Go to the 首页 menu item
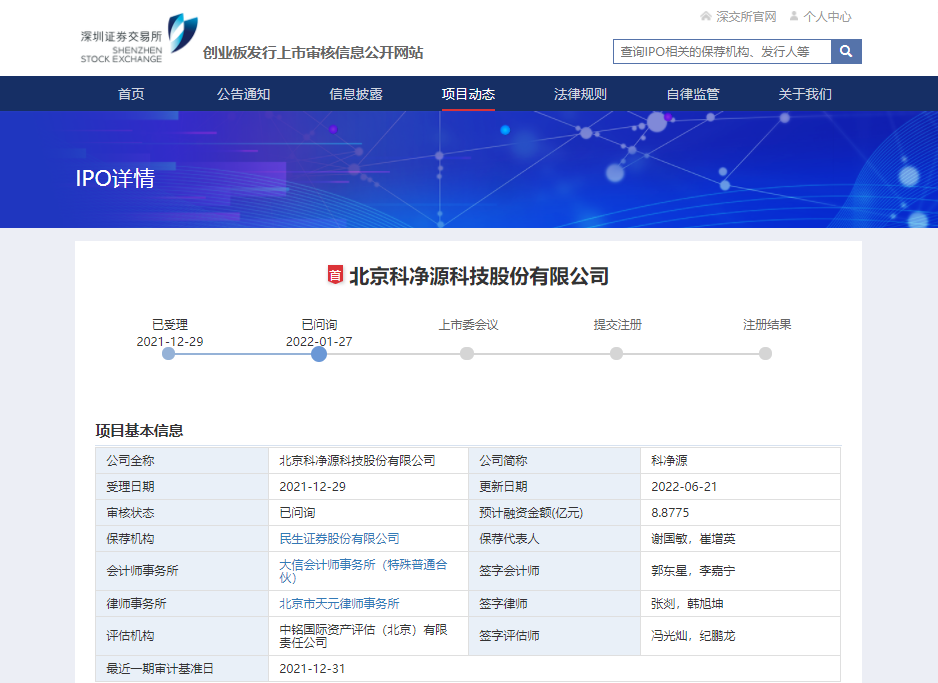 click(x=131, y=94)
